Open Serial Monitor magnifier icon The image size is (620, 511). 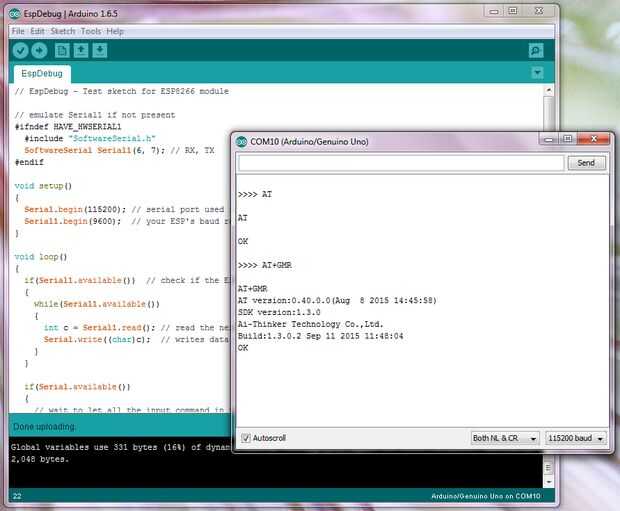pyautogui.click(x=536, y=50)
